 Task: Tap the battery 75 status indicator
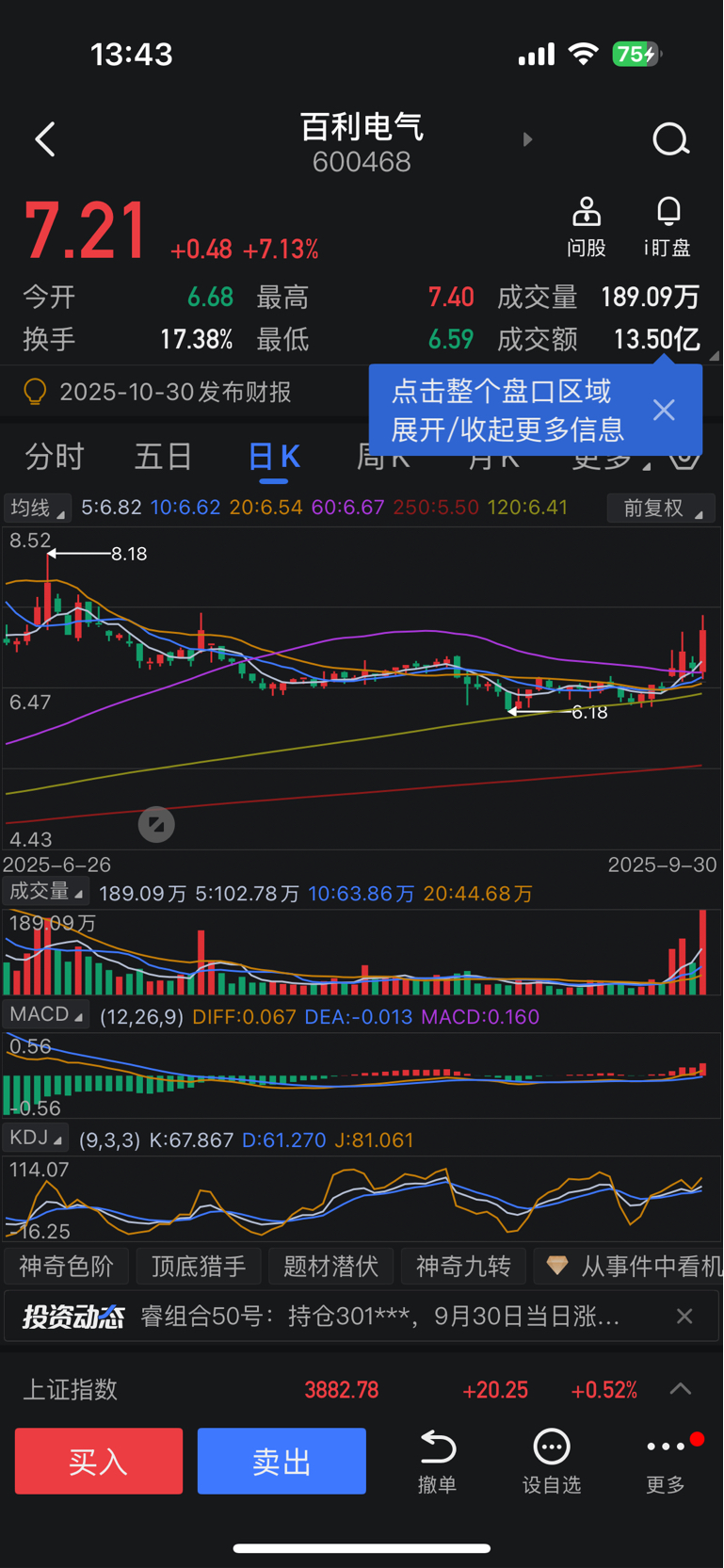point(636,54)
